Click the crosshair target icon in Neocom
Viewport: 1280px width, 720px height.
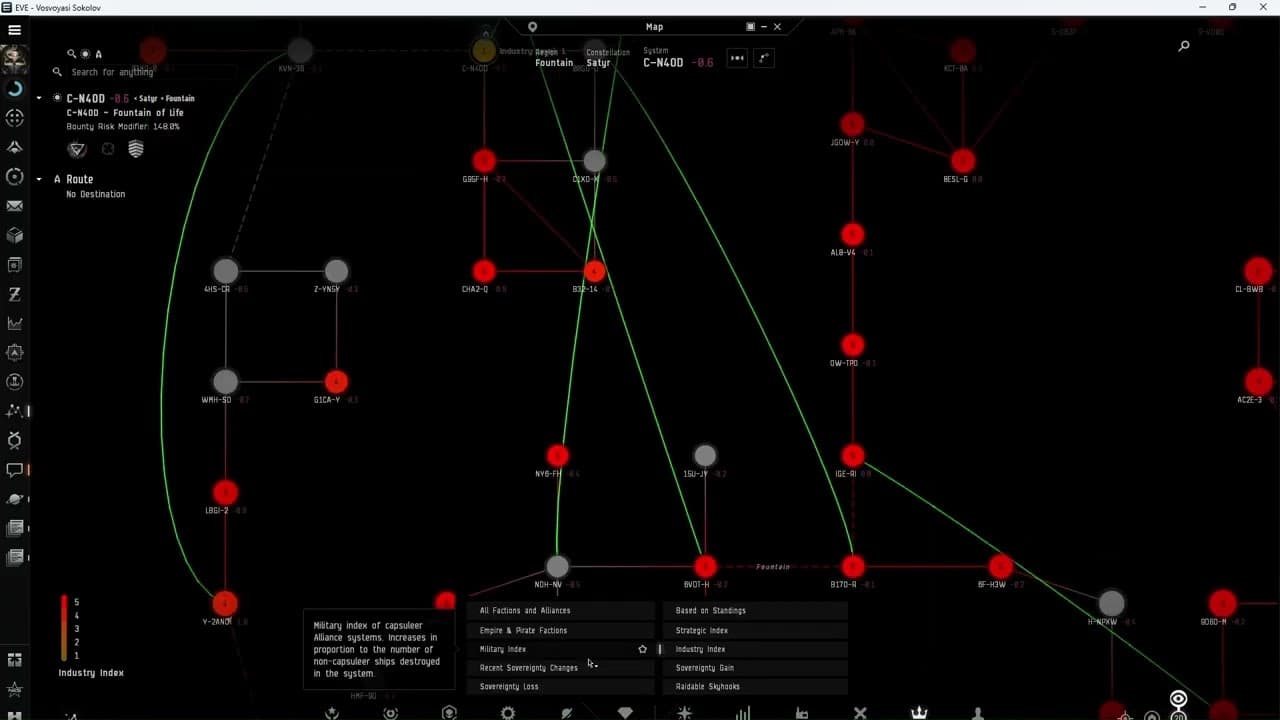coord(14,118)
